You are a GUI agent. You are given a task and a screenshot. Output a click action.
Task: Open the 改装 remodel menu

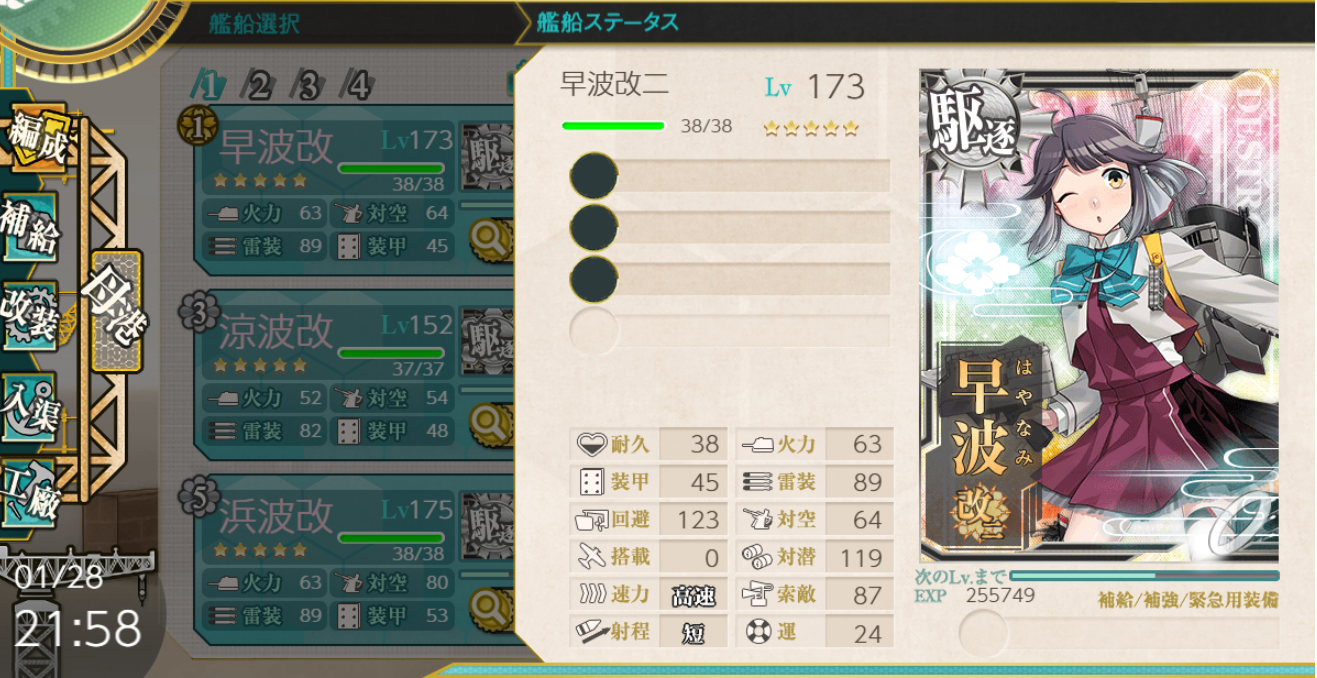[x=30, y=314]
